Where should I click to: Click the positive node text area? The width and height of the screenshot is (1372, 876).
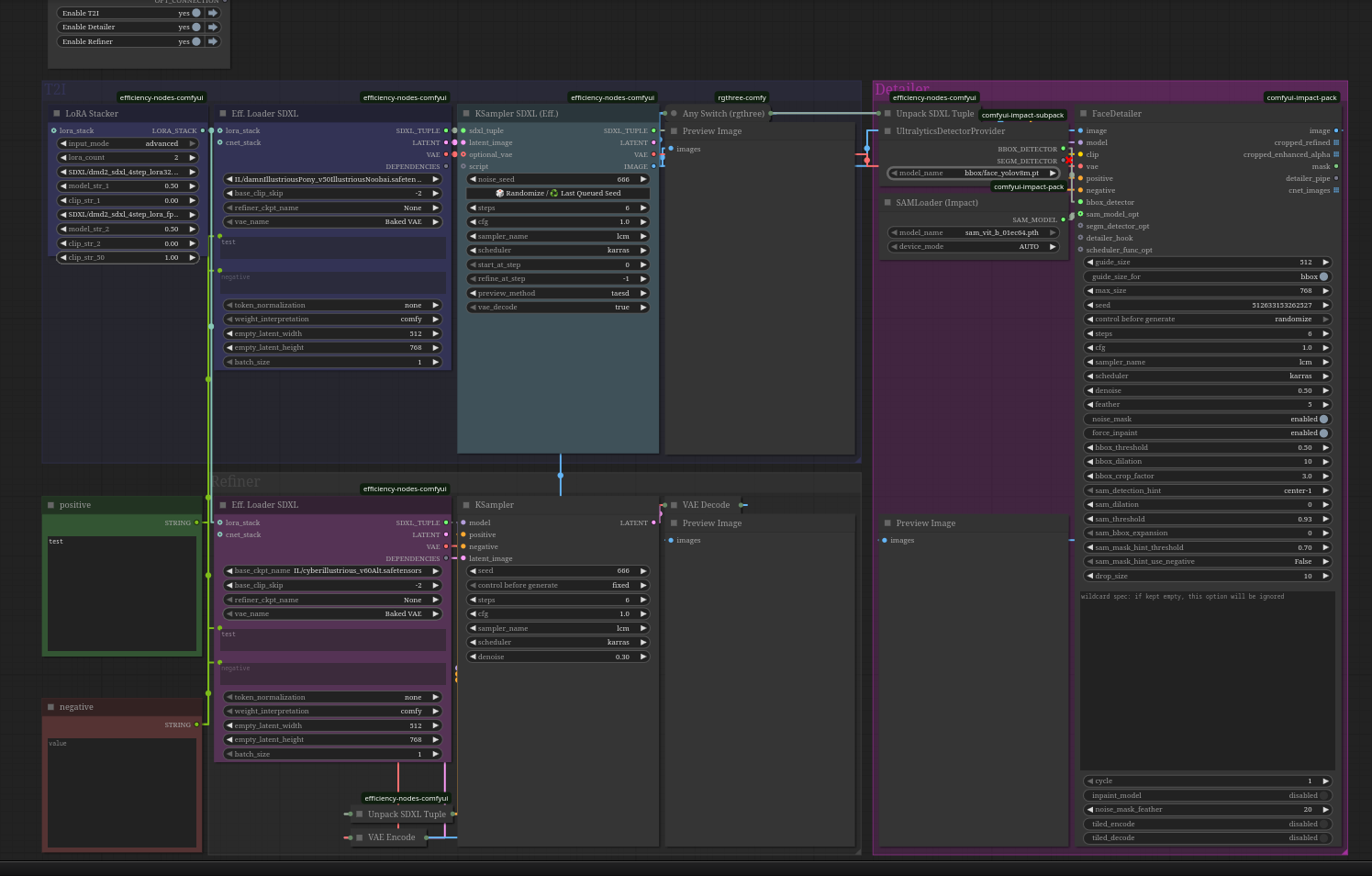coord(122,592)
